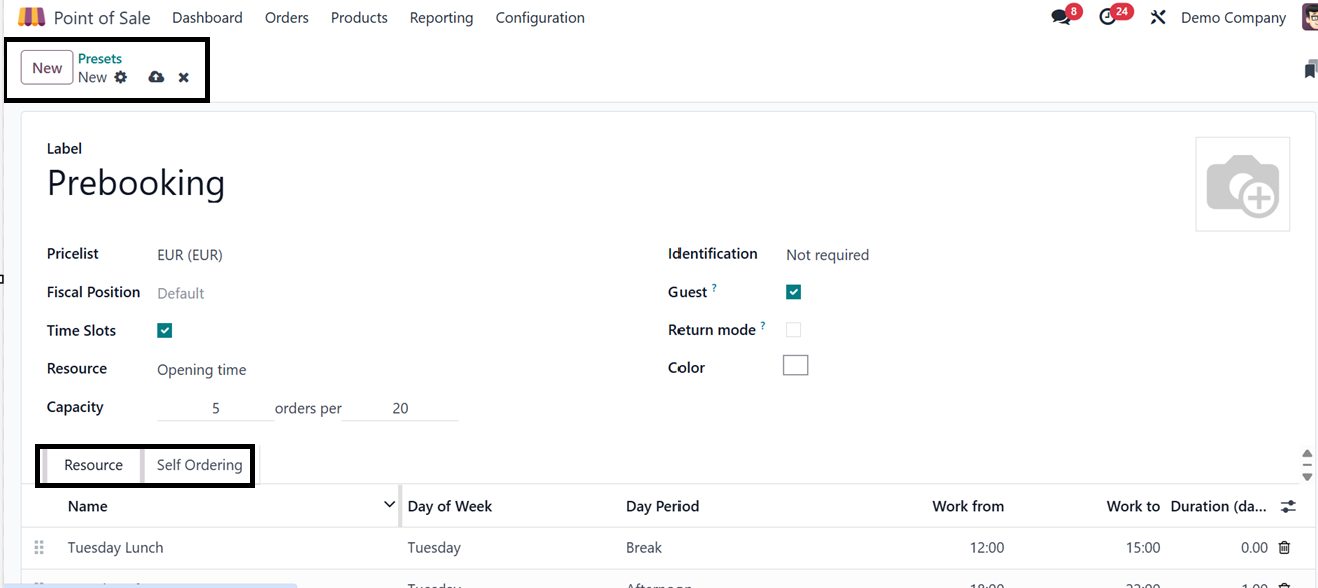Toggle the Guest checkbox
Image resolution: width=1318 pixels, height=588 pixels.
793,292
